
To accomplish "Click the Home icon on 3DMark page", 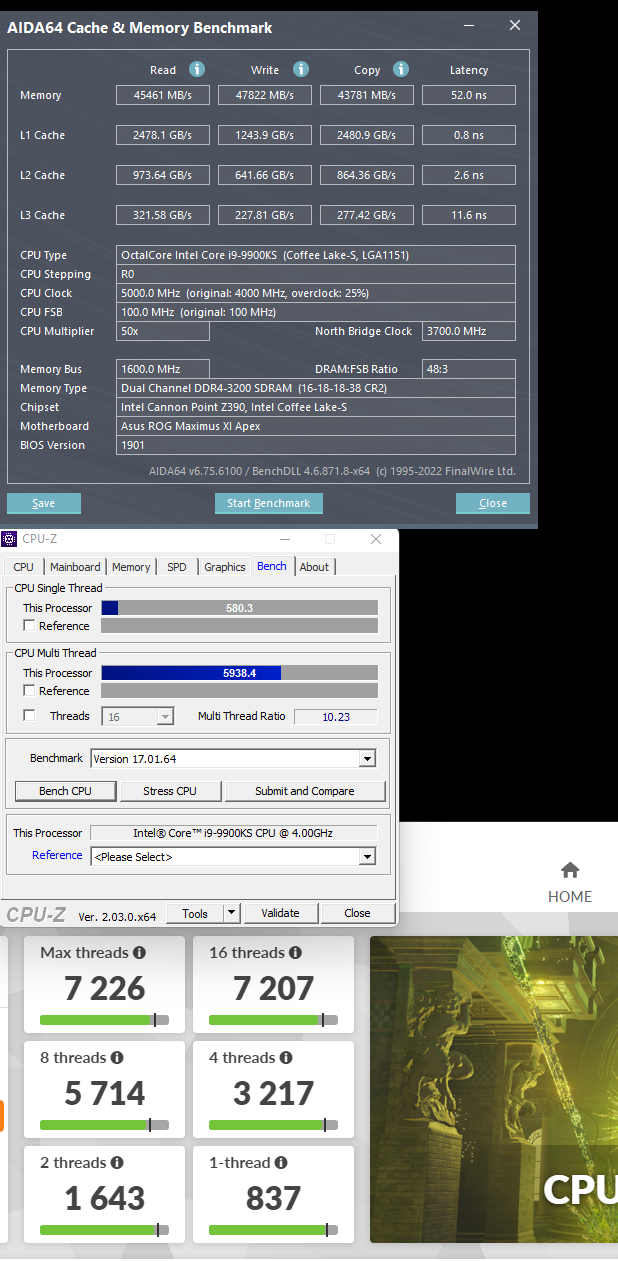I will click(x=570, y=869).
